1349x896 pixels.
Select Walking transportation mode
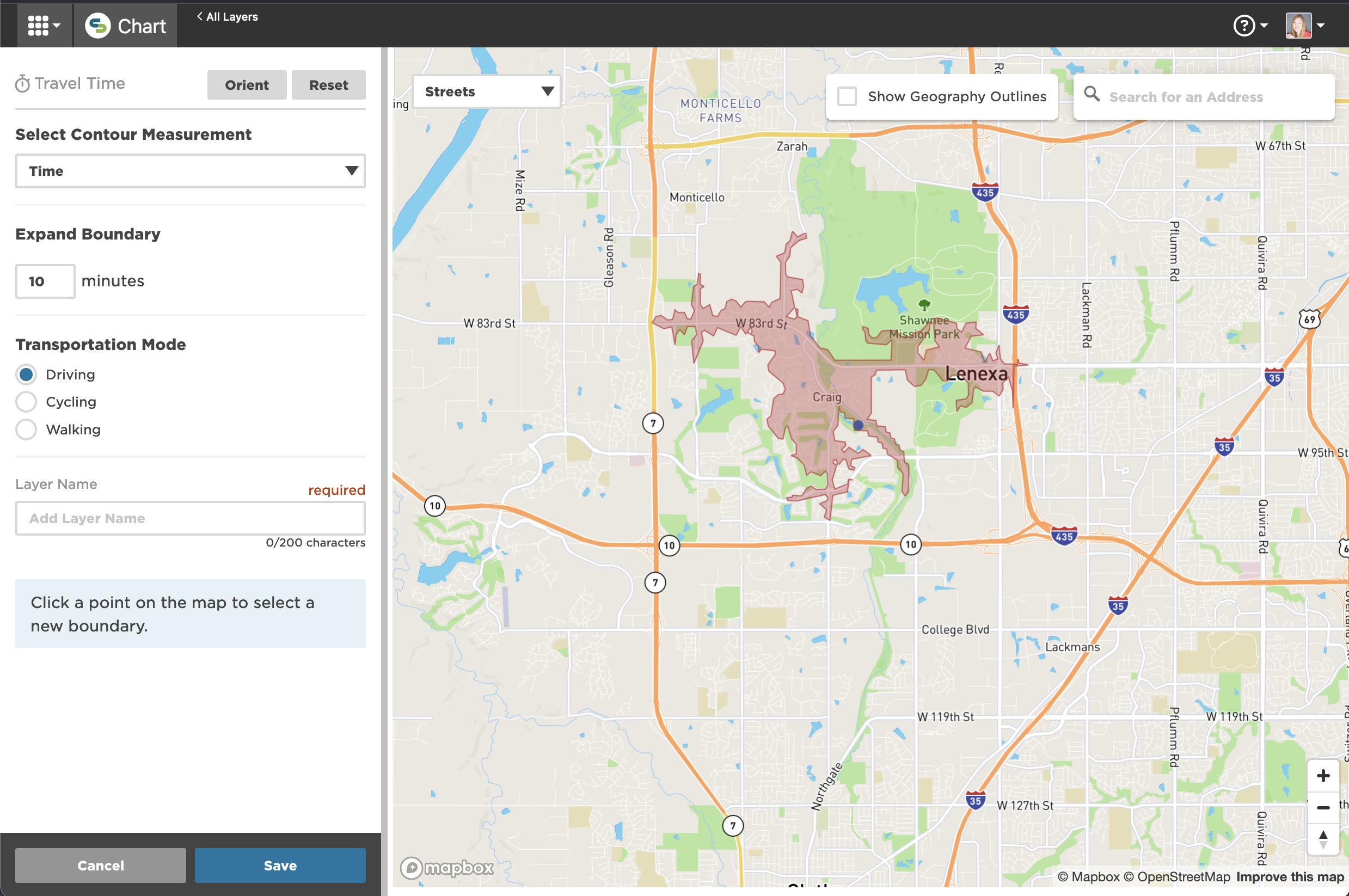coord(26,429)
